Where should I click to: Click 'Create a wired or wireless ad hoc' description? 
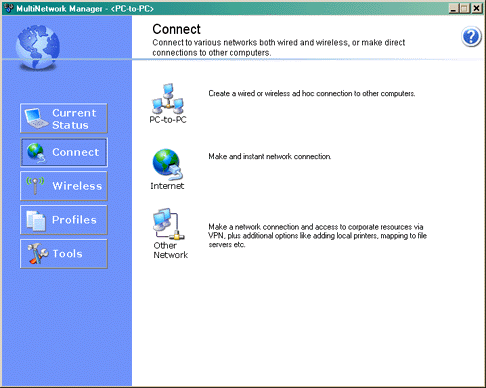pyautogui.click(x=312, y=94)
